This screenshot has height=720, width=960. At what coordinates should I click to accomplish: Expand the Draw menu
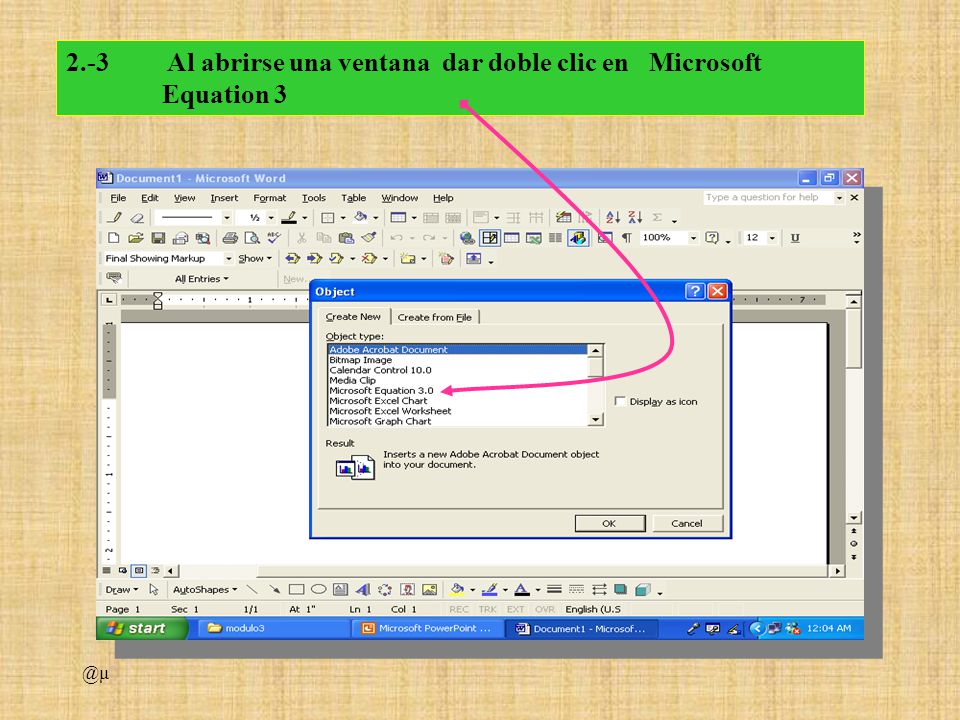121,590
